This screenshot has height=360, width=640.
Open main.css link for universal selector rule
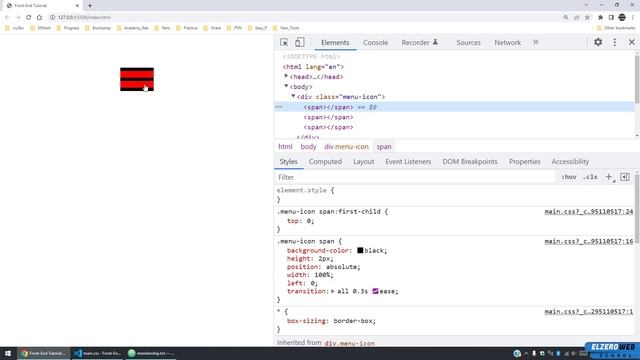(x=589, y=312)
